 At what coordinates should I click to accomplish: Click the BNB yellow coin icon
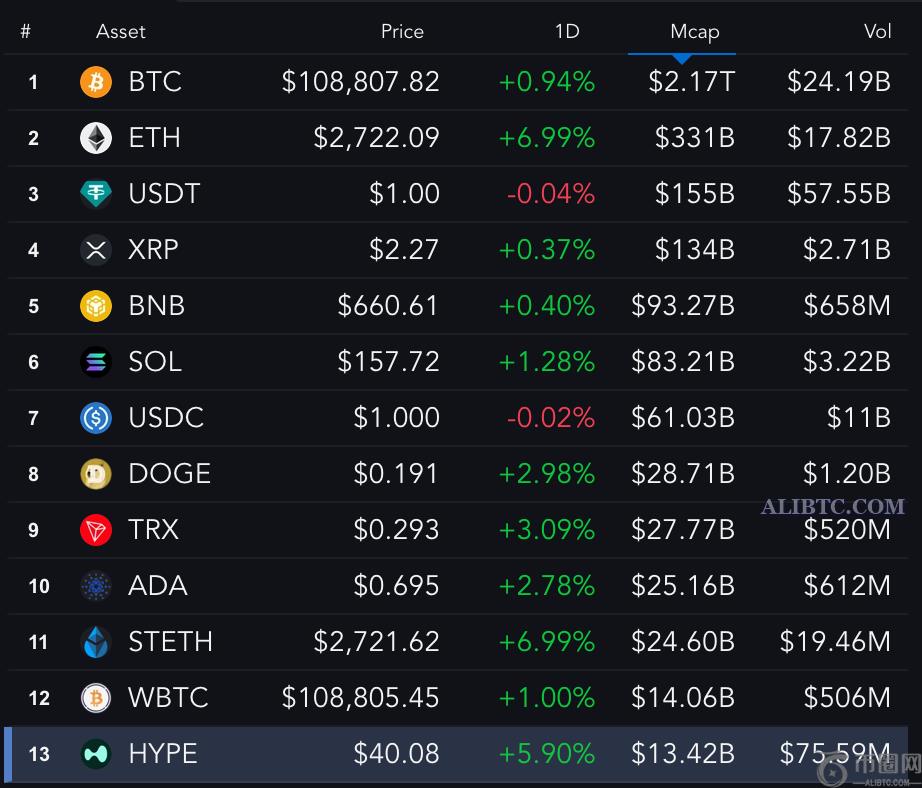click(96, 306)
